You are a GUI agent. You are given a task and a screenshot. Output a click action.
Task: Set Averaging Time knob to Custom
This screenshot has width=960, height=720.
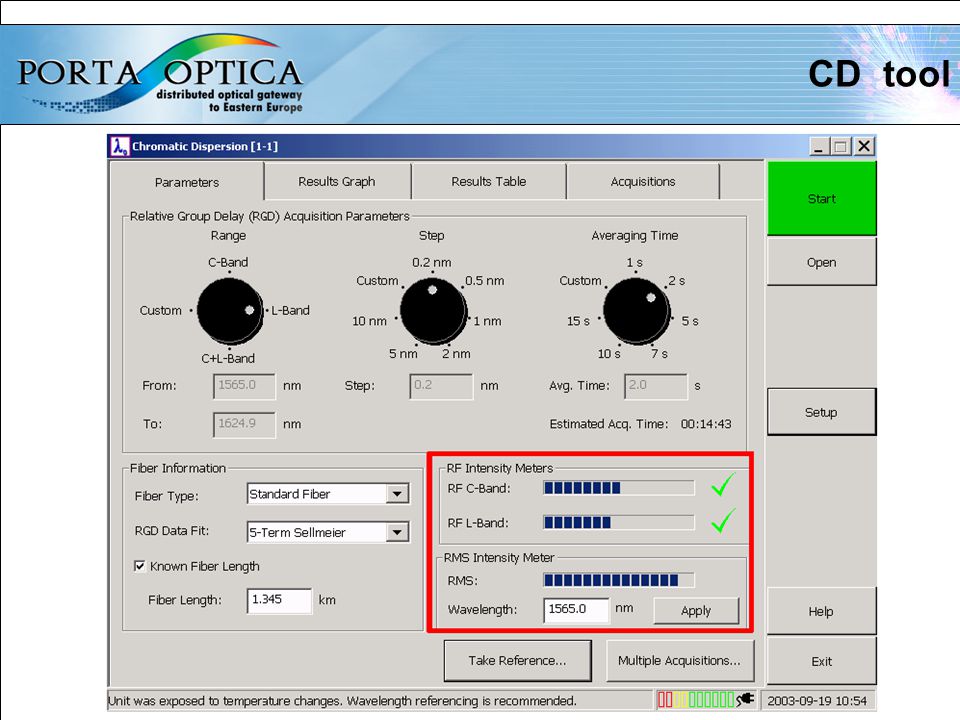pyautogui.click(x=580, y=280)
